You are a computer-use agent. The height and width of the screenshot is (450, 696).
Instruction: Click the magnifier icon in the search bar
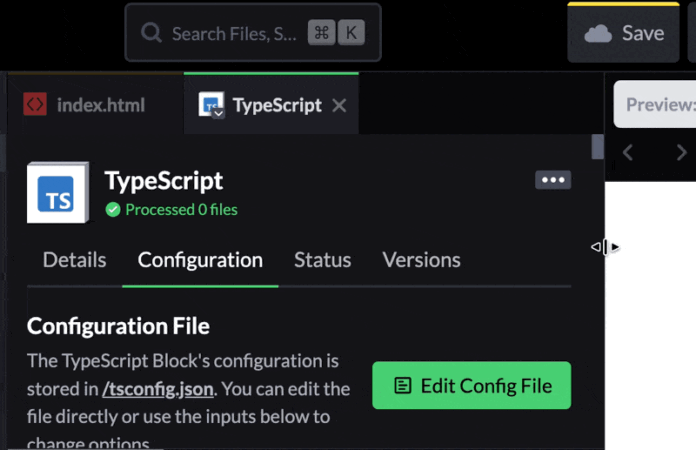(152, 33)
